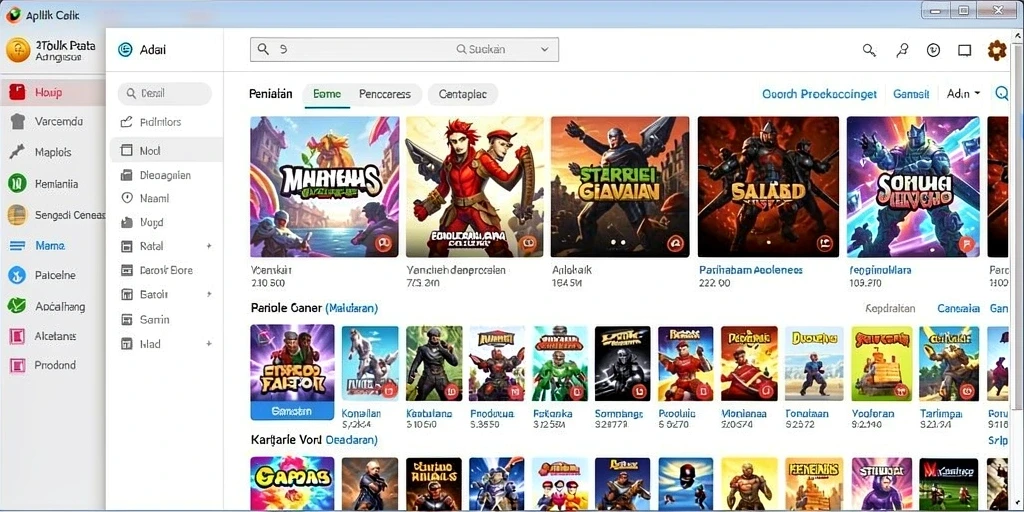The width and height of the screenshot is (1024, 512).
Task: Click the blue Ganstrn button
Action: point(292,411)
